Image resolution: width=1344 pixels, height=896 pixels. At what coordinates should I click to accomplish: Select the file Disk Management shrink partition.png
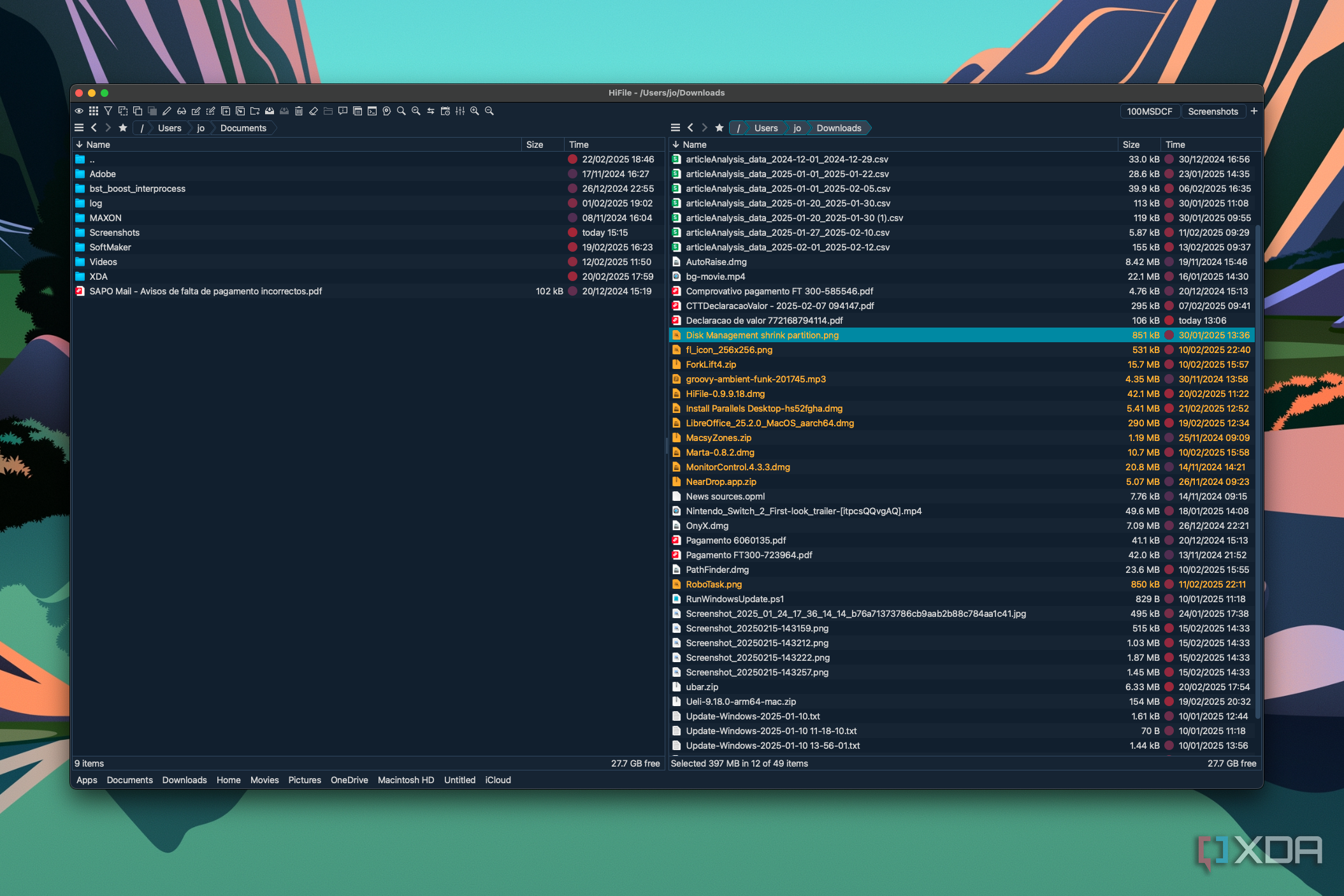coord(762,335)
